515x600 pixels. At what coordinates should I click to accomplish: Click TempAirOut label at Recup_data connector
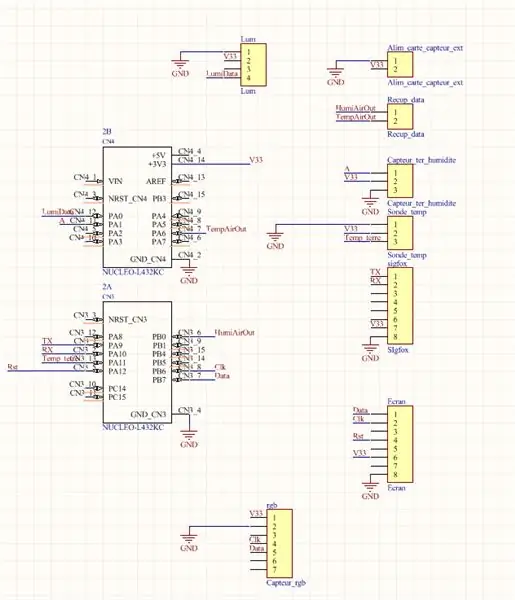[356, 117]
